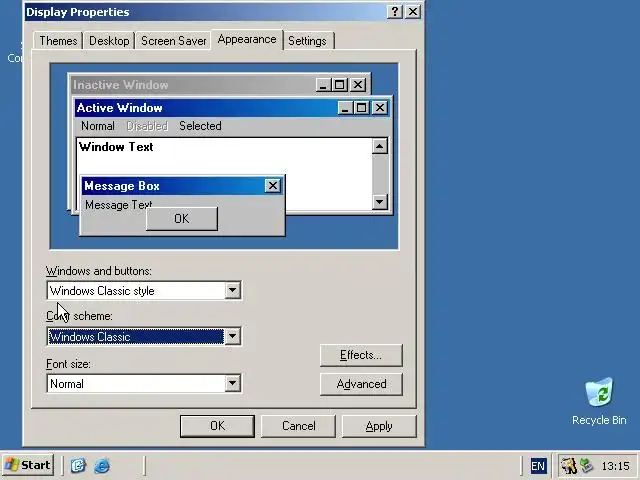Go to the Settings tab
640x480 pixels.
tap(307, 41)
